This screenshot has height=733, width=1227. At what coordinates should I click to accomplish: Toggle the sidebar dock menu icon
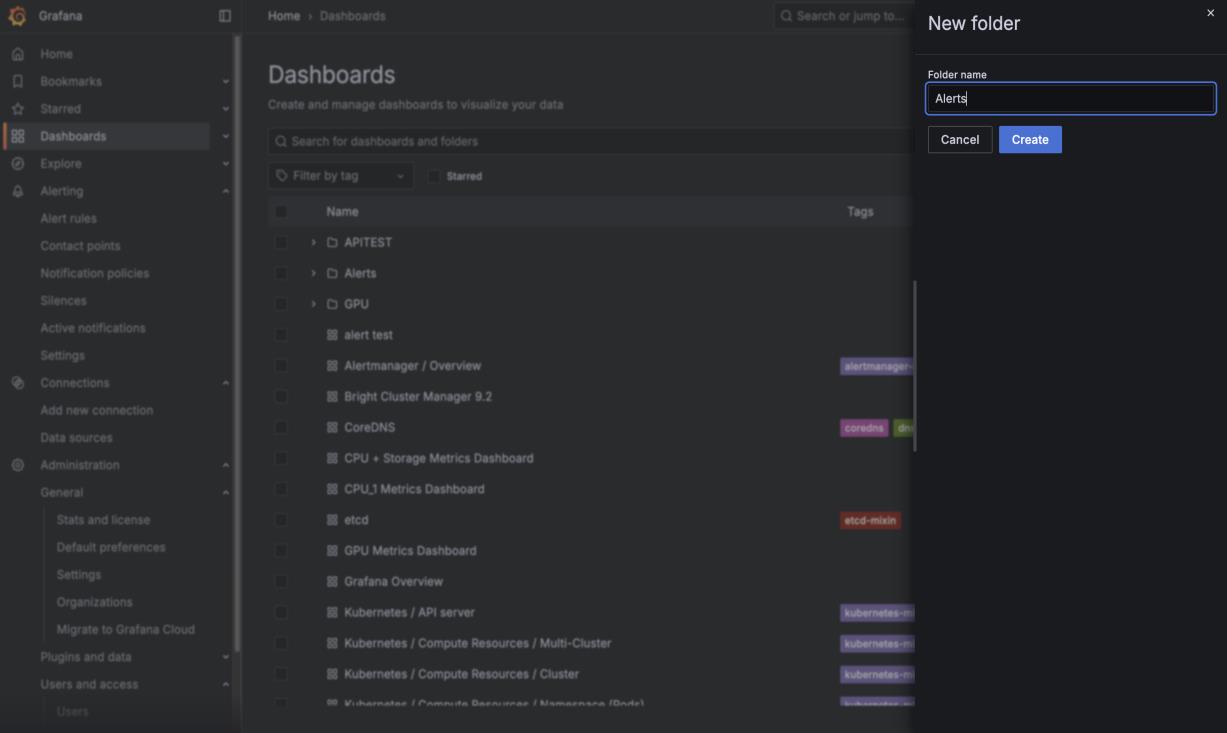[x=225, y=16]
